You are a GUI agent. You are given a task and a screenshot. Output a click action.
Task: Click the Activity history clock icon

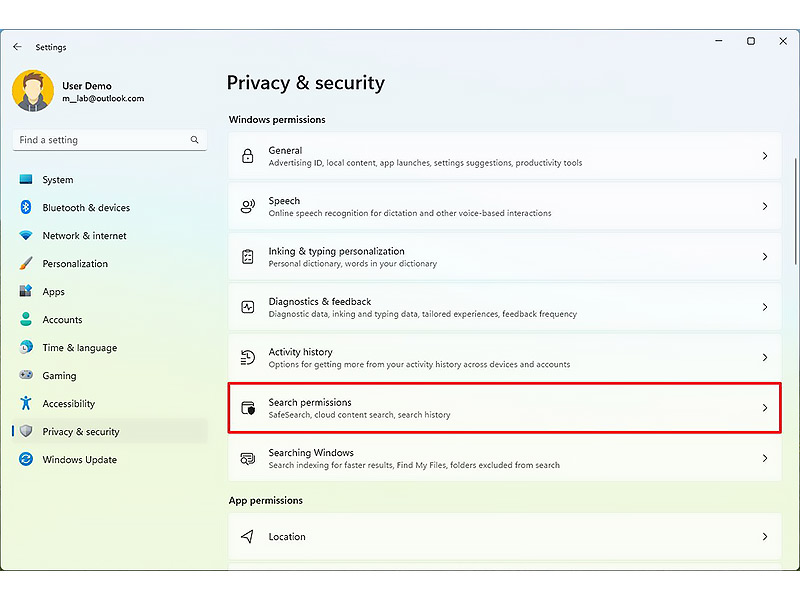[248, 358]
